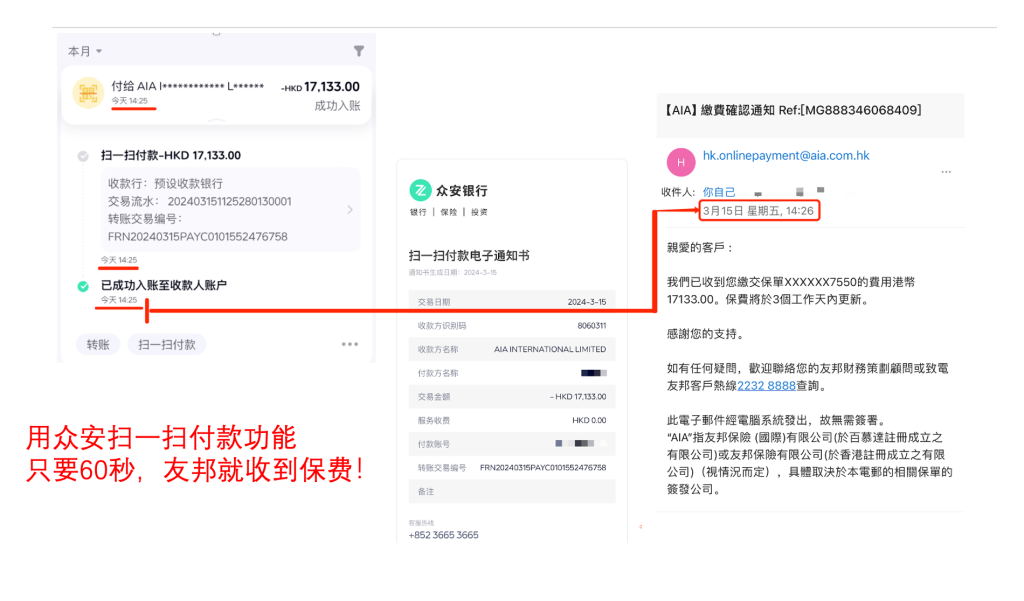Open the three-dot more options in bank app
1024x601 pixels.
[349, 344]
